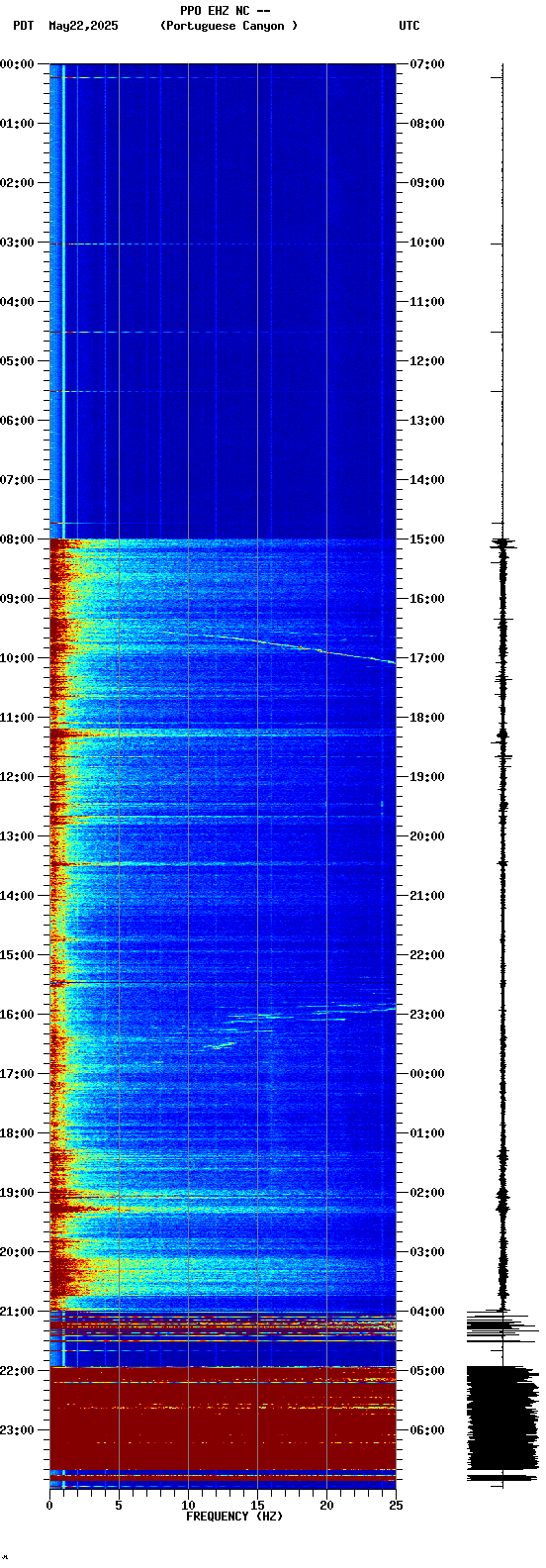This screenshot has width=546, height=1568.
Task: Click the PDT axis '01:00' label
Action: pyautogui.click(x=17, y=124)
